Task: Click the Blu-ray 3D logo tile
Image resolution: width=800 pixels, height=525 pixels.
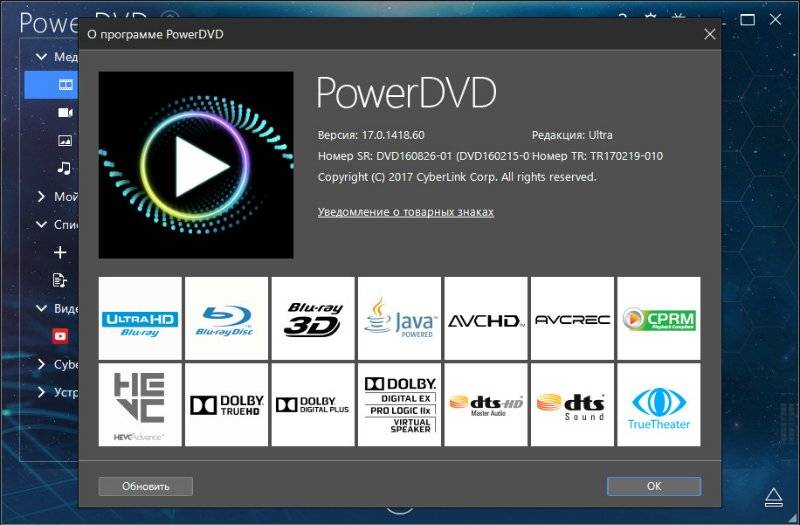Action: pos(313,318)
